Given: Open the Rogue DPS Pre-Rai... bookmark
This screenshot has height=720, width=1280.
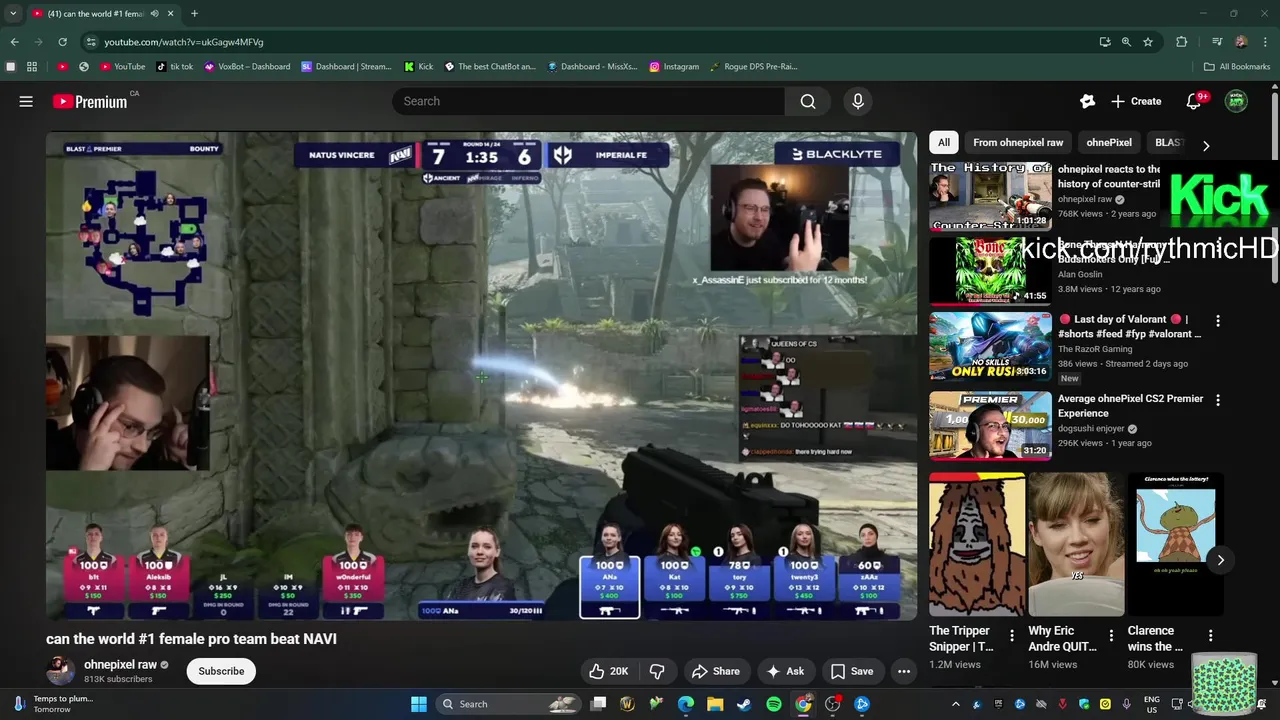Looking at the screenshot, I should 754,67.
